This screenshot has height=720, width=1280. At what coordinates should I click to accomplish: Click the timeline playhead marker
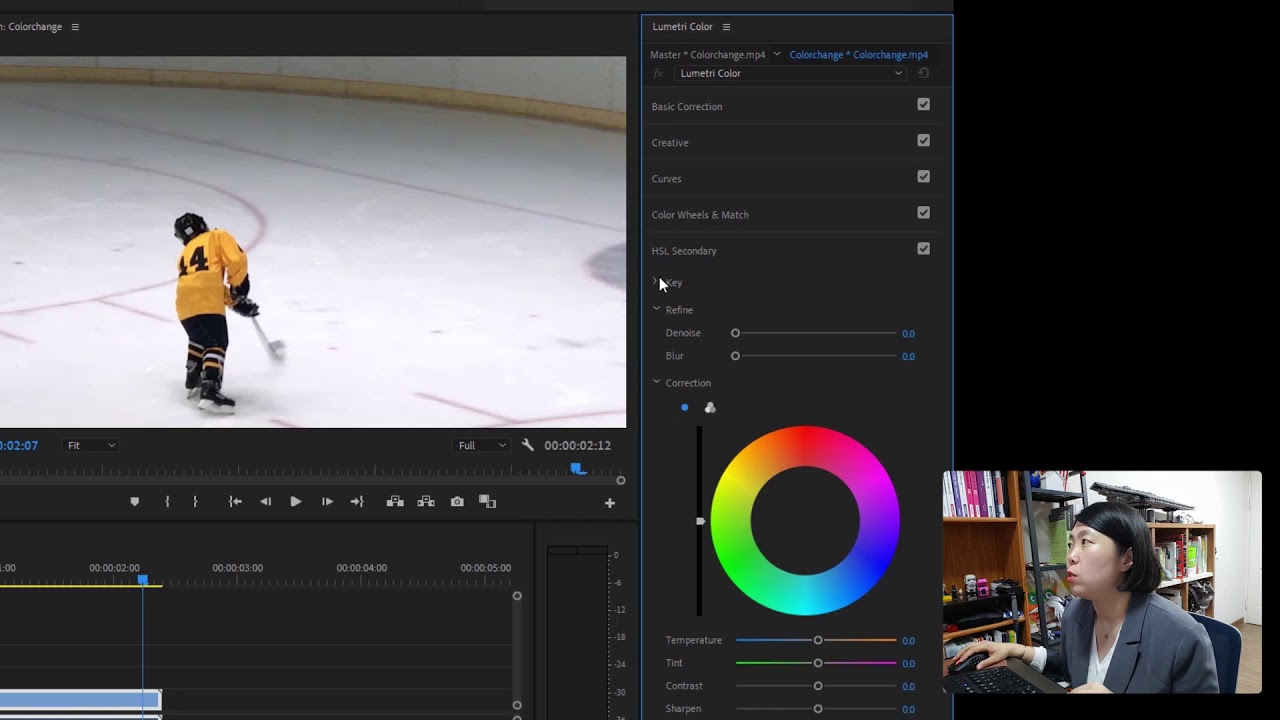click(143, 580)
